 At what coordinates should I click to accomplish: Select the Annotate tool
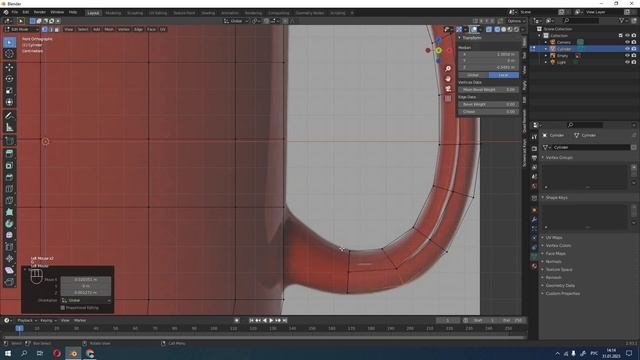pos(9,116)
